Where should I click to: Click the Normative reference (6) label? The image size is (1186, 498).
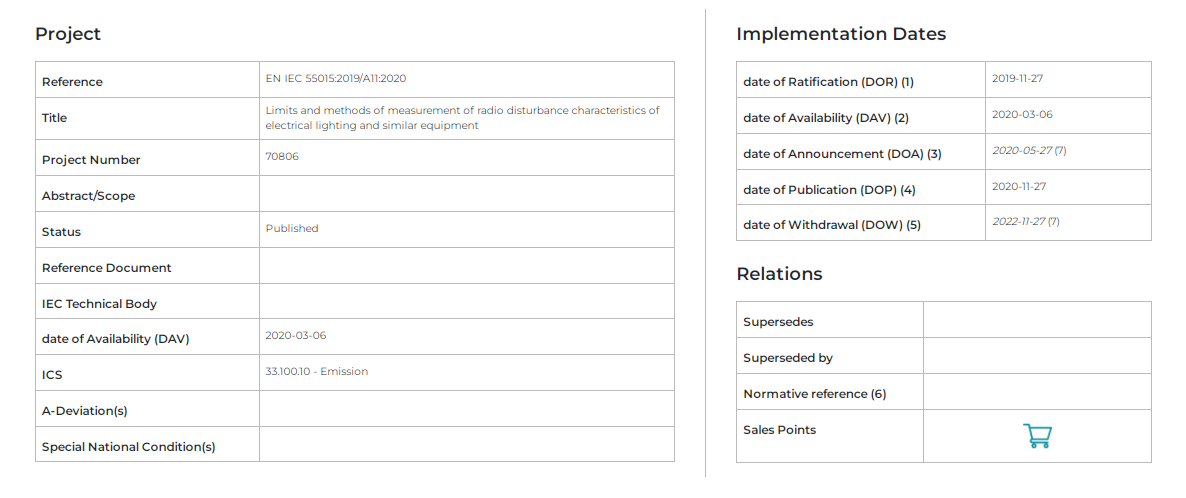click(814, 394)
